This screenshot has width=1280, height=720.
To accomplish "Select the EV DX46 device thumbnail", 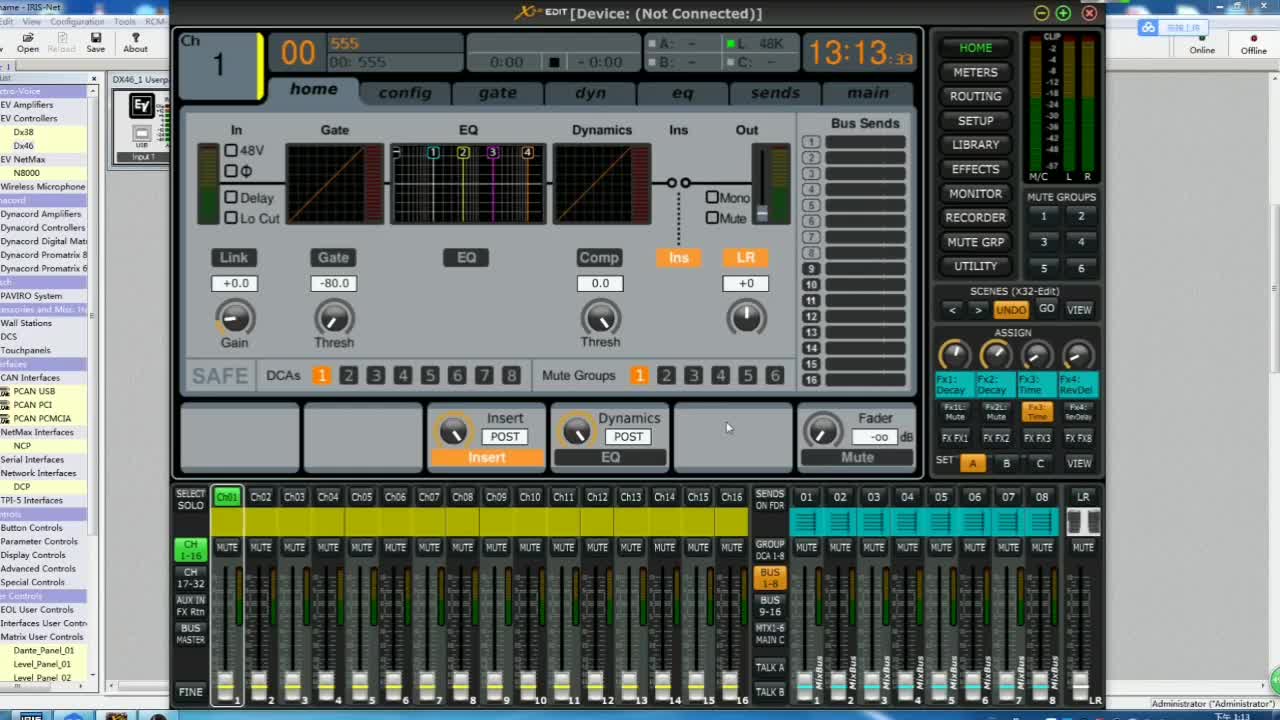I will click(x=143, y=125).
